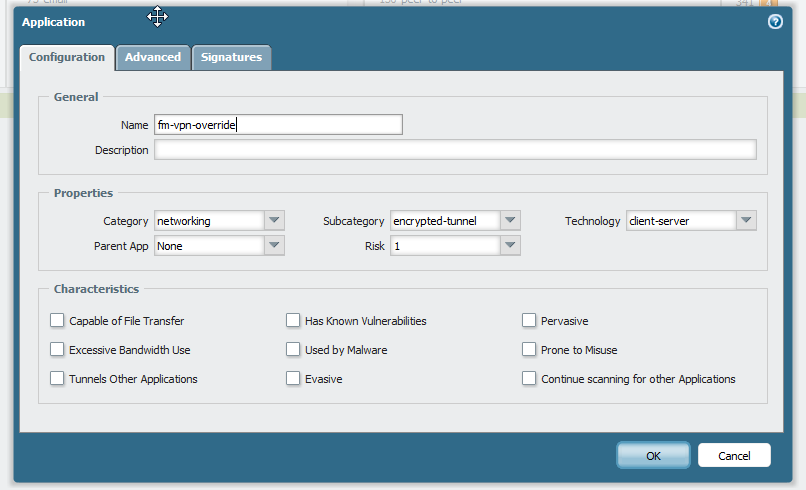The width and height of the screenshot is (806, 490).
Task: Check Excessive Bandwidth Use
Action: (57, 350)
